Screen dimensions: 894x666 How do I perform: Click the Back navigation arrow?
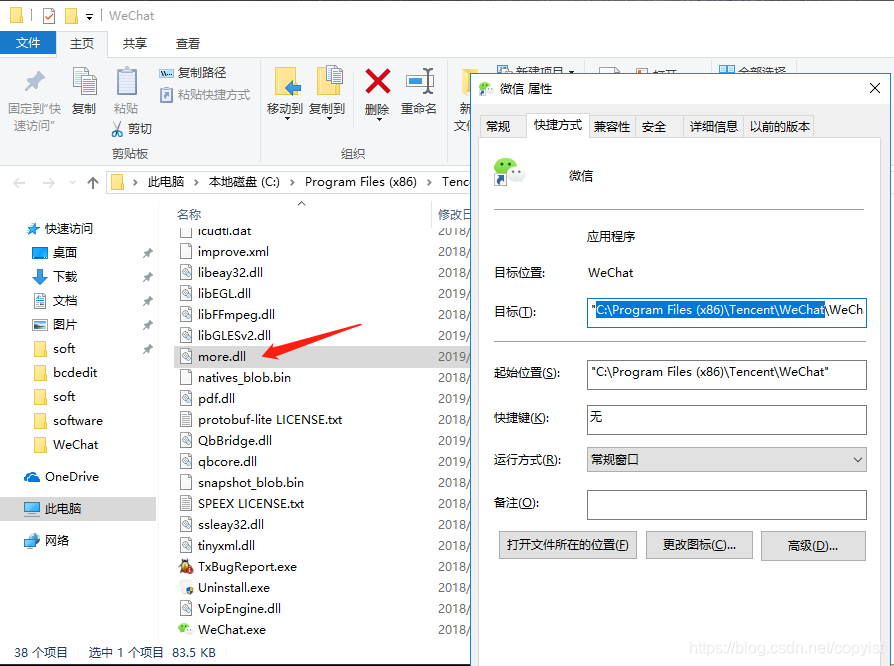(x=19, y=182)
